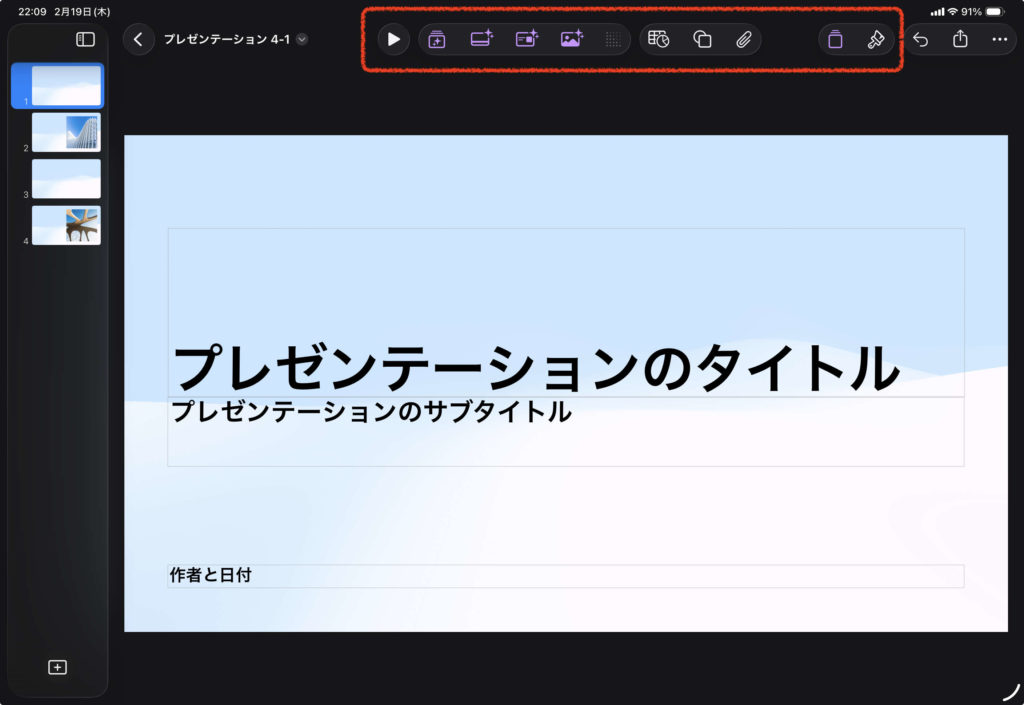Select slide 4 thumbnail in the navigator
The height and width of the screenshot is (705, 1024).
[x=66, y=225]
